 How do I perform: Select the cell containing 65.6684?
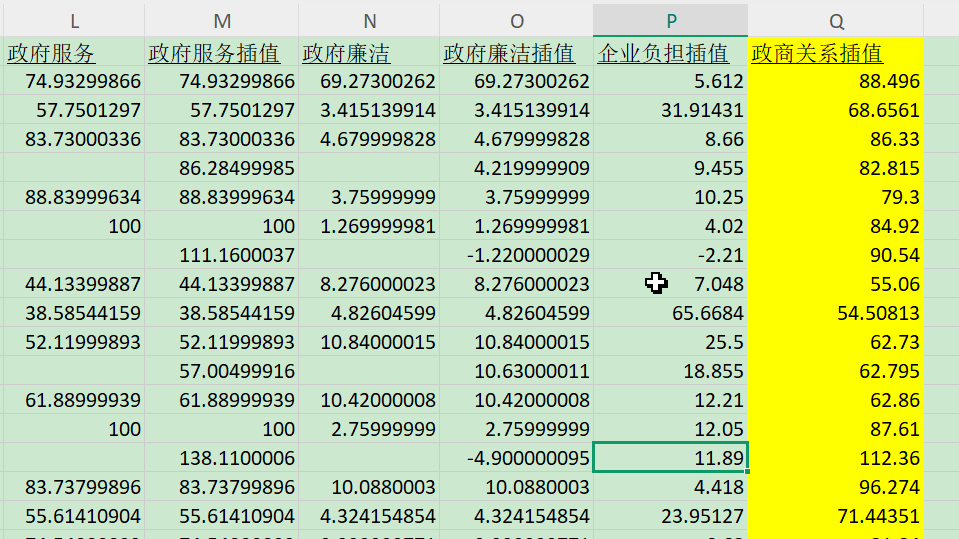pos(670,313)
